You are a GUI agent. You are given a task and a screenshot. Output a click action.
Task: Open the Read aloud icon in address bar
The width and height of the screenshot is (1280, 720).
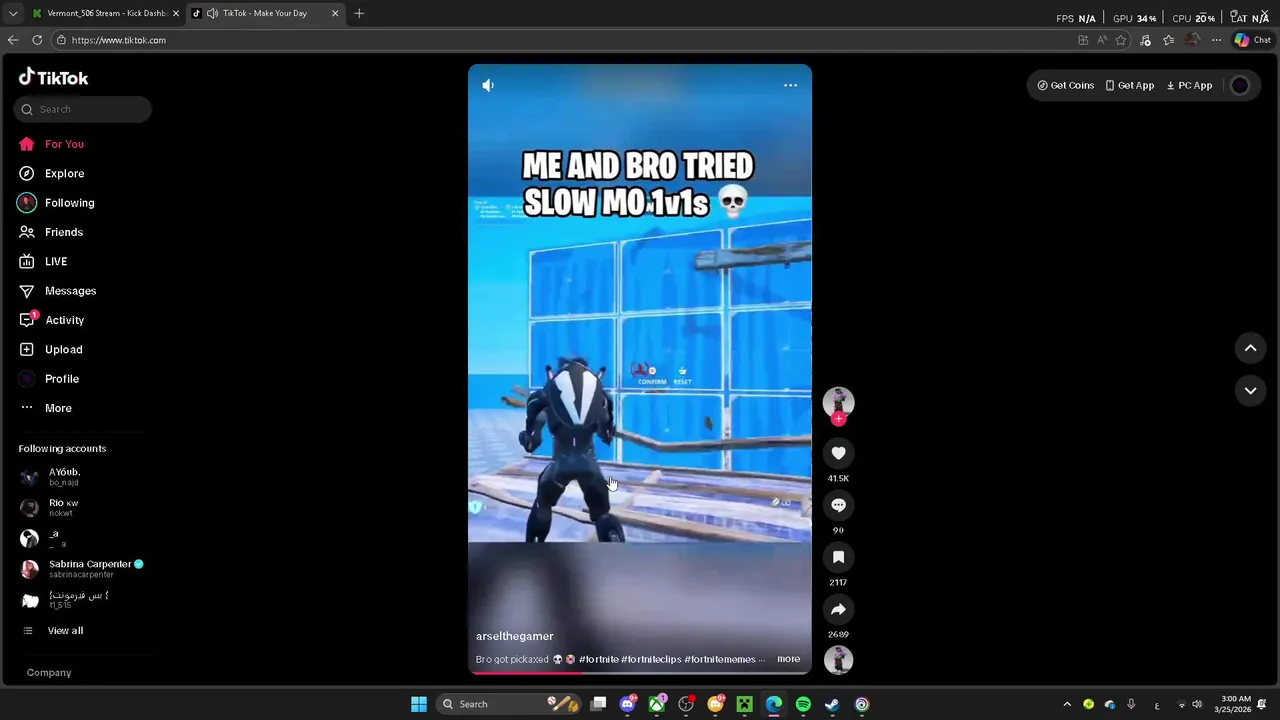click(x=1102, y=40)
